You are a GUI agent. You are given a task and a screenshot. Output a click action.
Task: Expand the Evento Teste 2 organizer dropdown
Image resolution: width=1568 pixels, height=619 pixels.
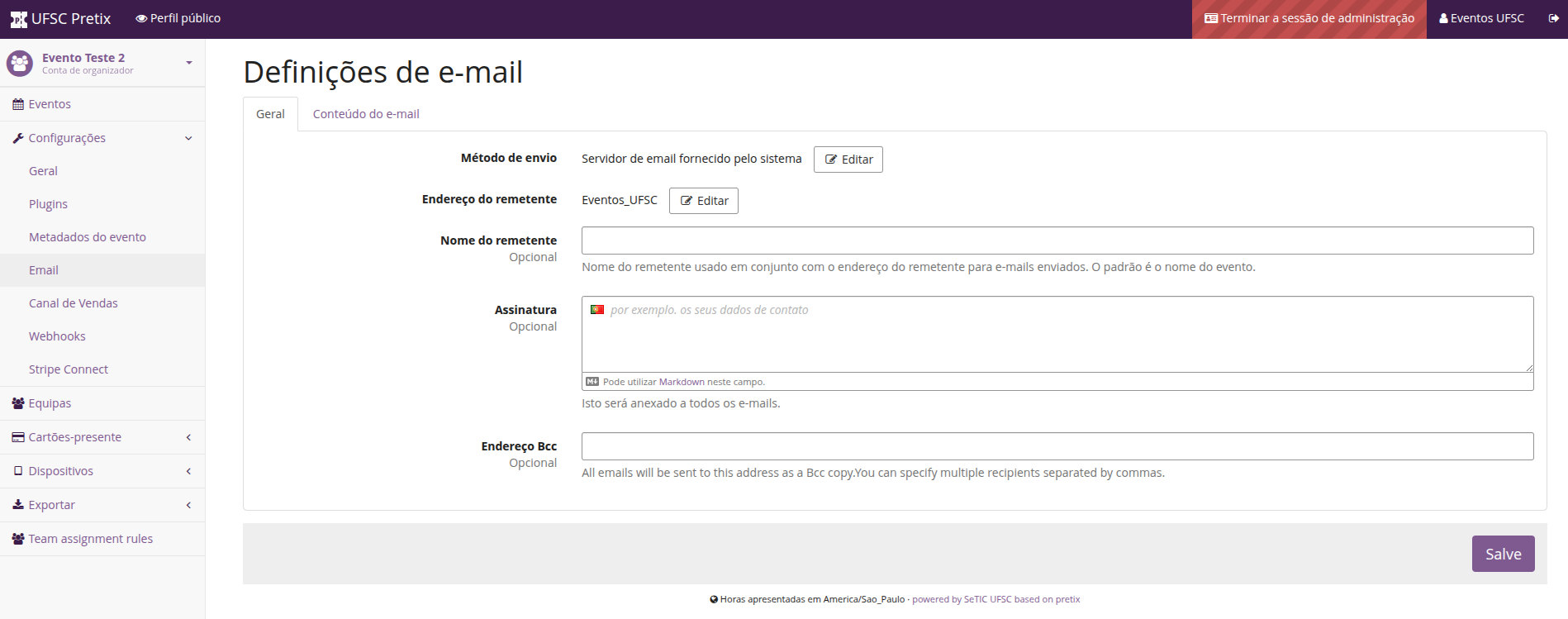(189, 63)
